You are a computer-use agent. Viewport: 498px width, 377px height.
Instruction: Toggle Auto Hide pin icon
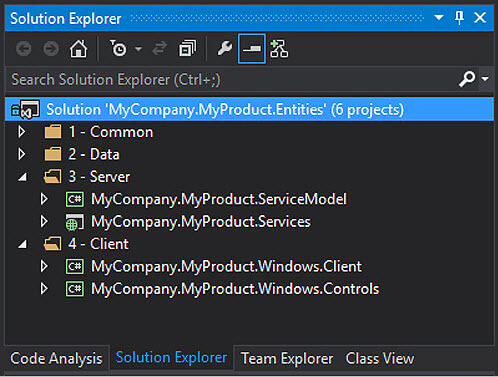(459, 17)
